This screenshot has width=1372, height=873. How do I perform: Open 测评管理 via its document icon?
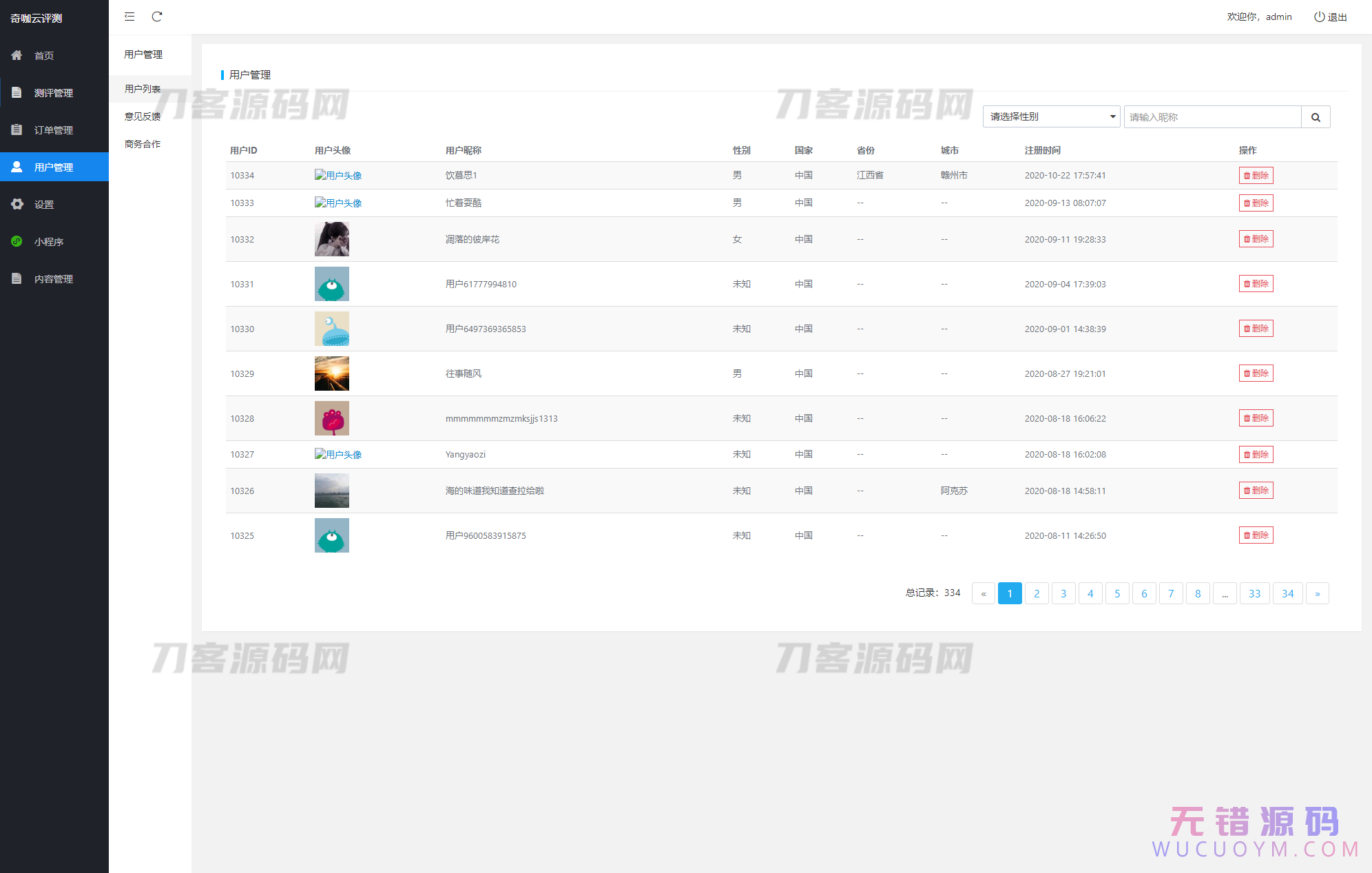pyautogui.click(x=17, y=92)
